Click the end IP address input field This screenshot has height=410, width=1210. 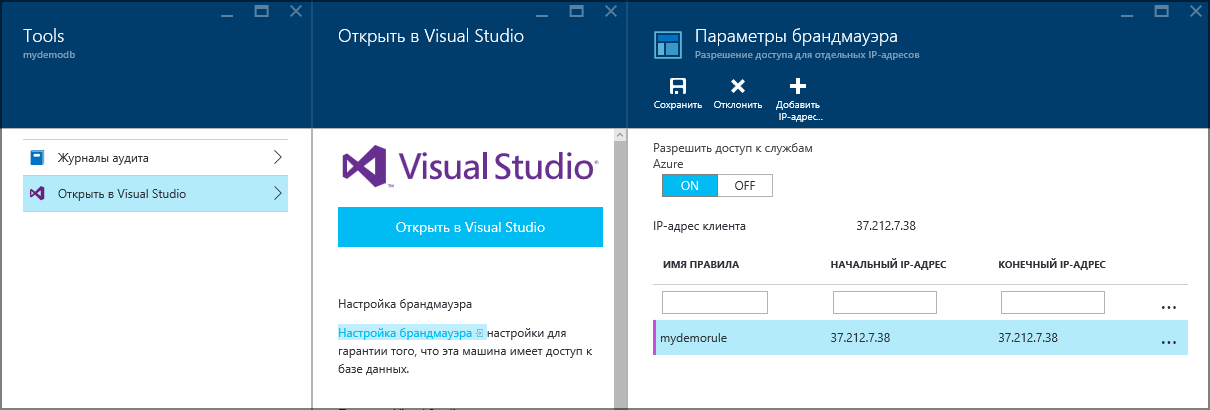coord(1052,302)
